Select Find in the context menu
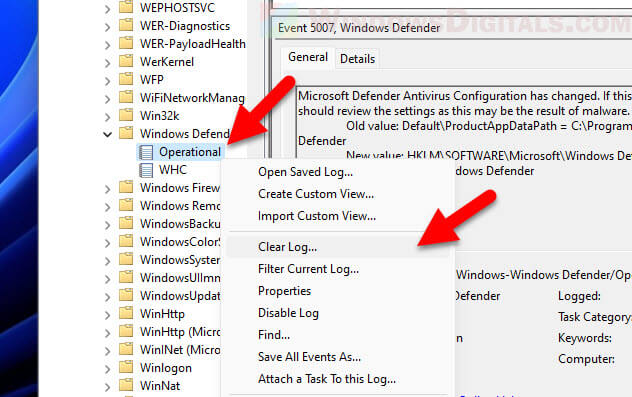Image resolution: width=632 pixels, height=397 pixels. (338, 335)
